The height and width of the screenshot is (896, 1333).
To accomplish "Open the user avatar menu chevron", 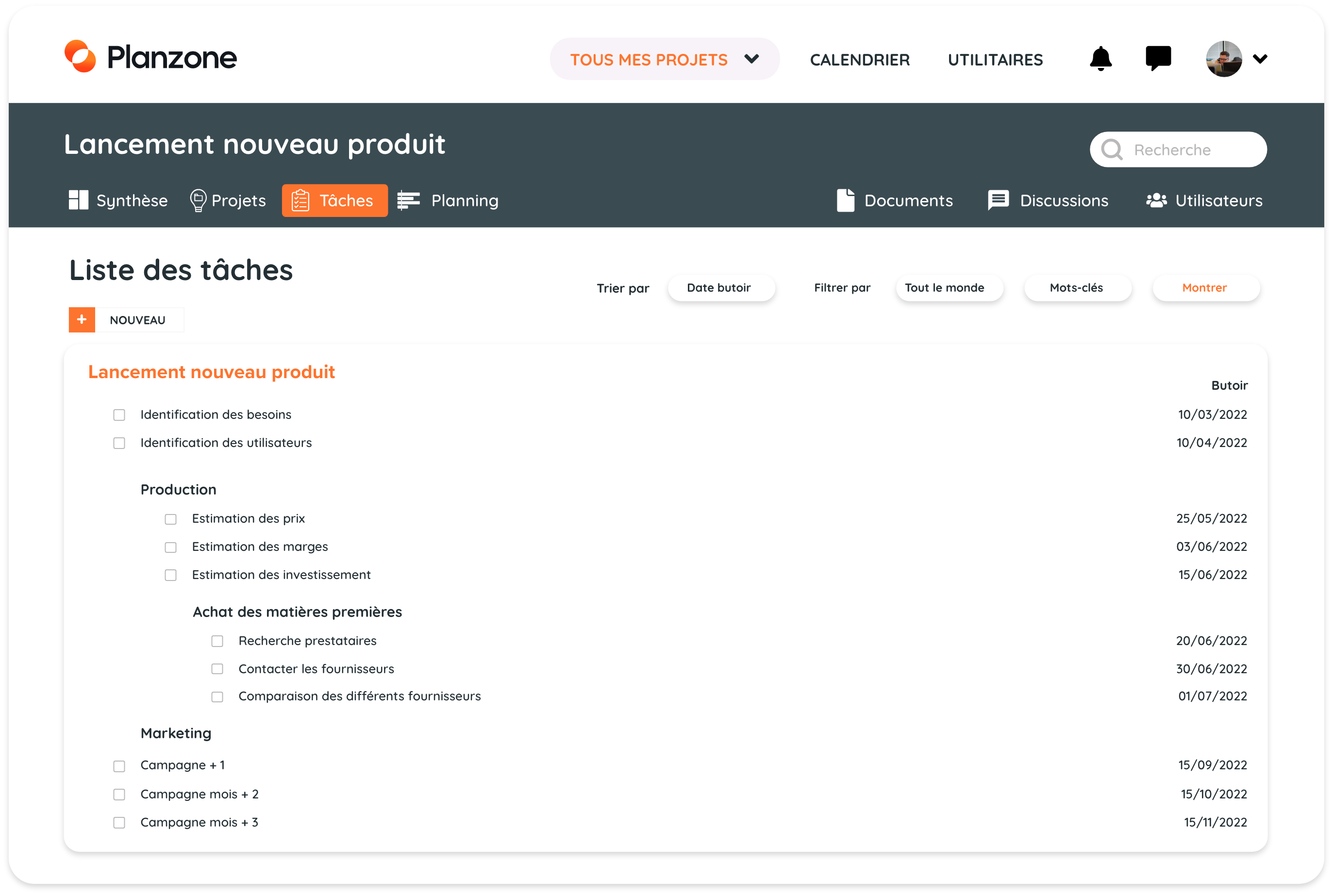I will pos(1260,59).
